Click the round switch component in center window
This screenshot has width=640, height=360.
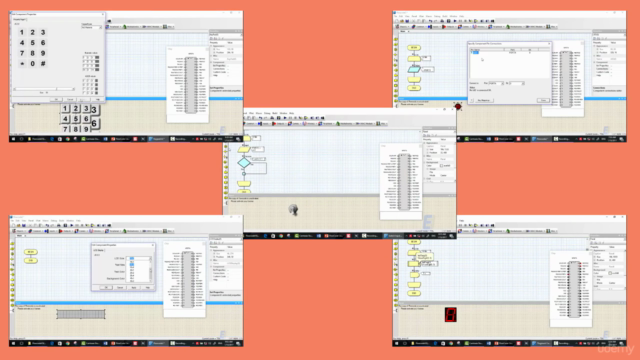(293, 210)
